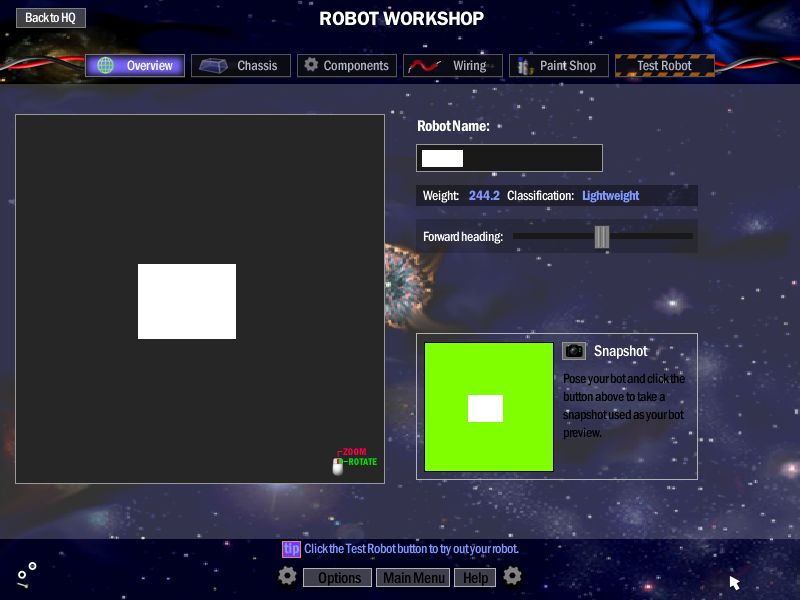800x600 pixels.
Task: Open the Help button
Action: point(475,578)
